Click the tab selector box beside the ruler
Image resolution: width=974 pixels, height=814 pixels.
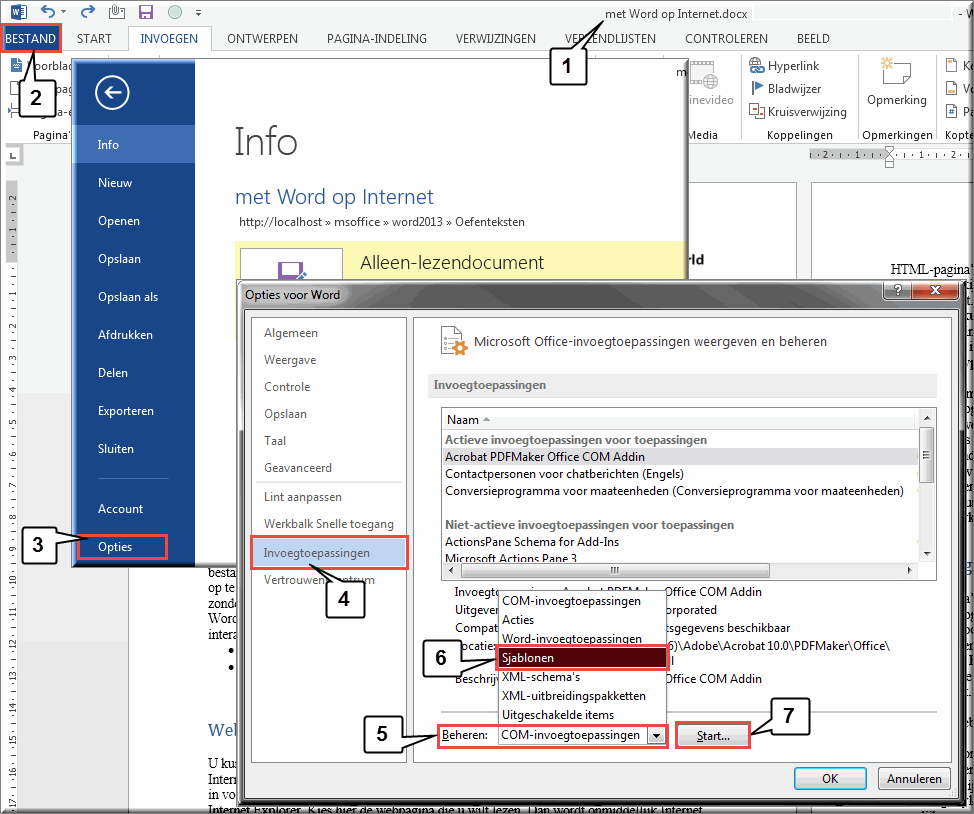[x=13, y=155]
